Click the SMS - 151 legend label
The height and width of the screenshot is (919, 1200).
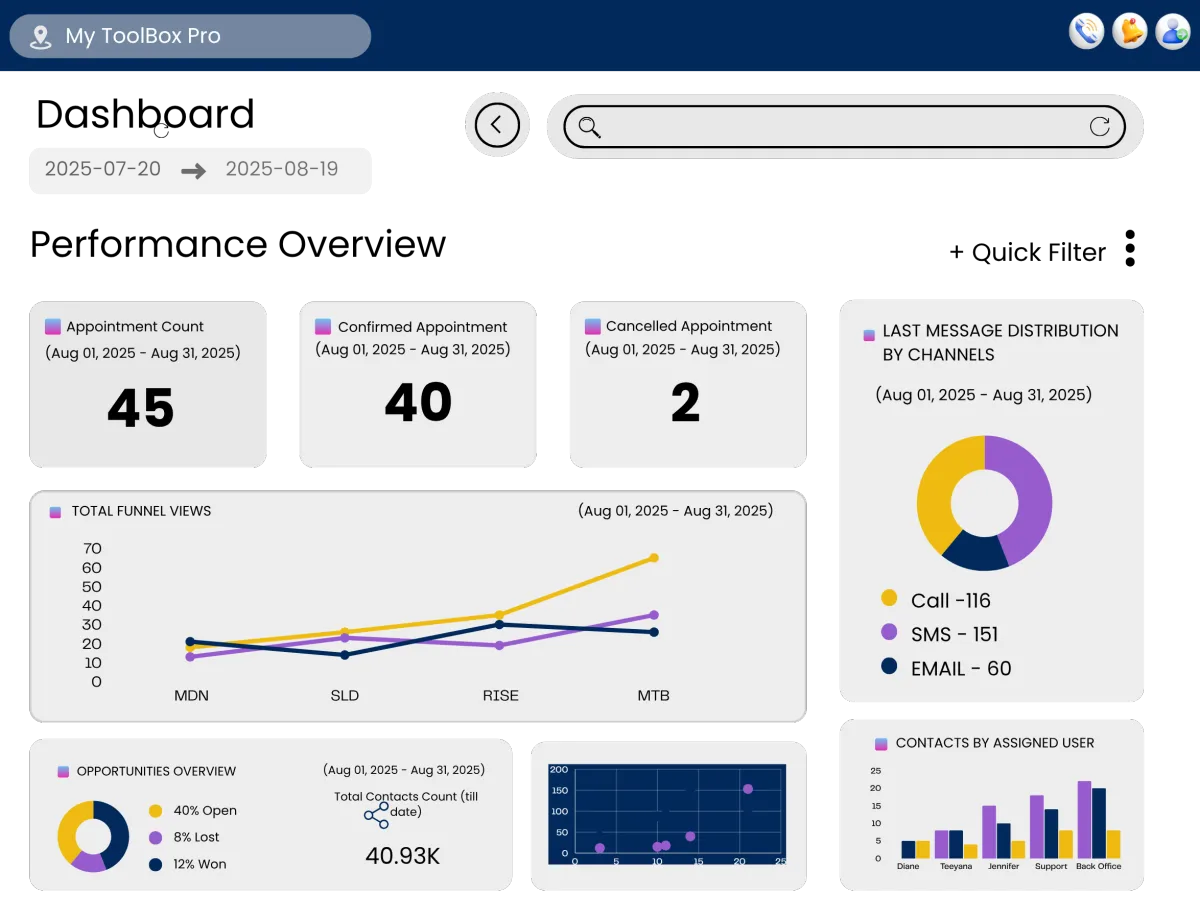955,634
